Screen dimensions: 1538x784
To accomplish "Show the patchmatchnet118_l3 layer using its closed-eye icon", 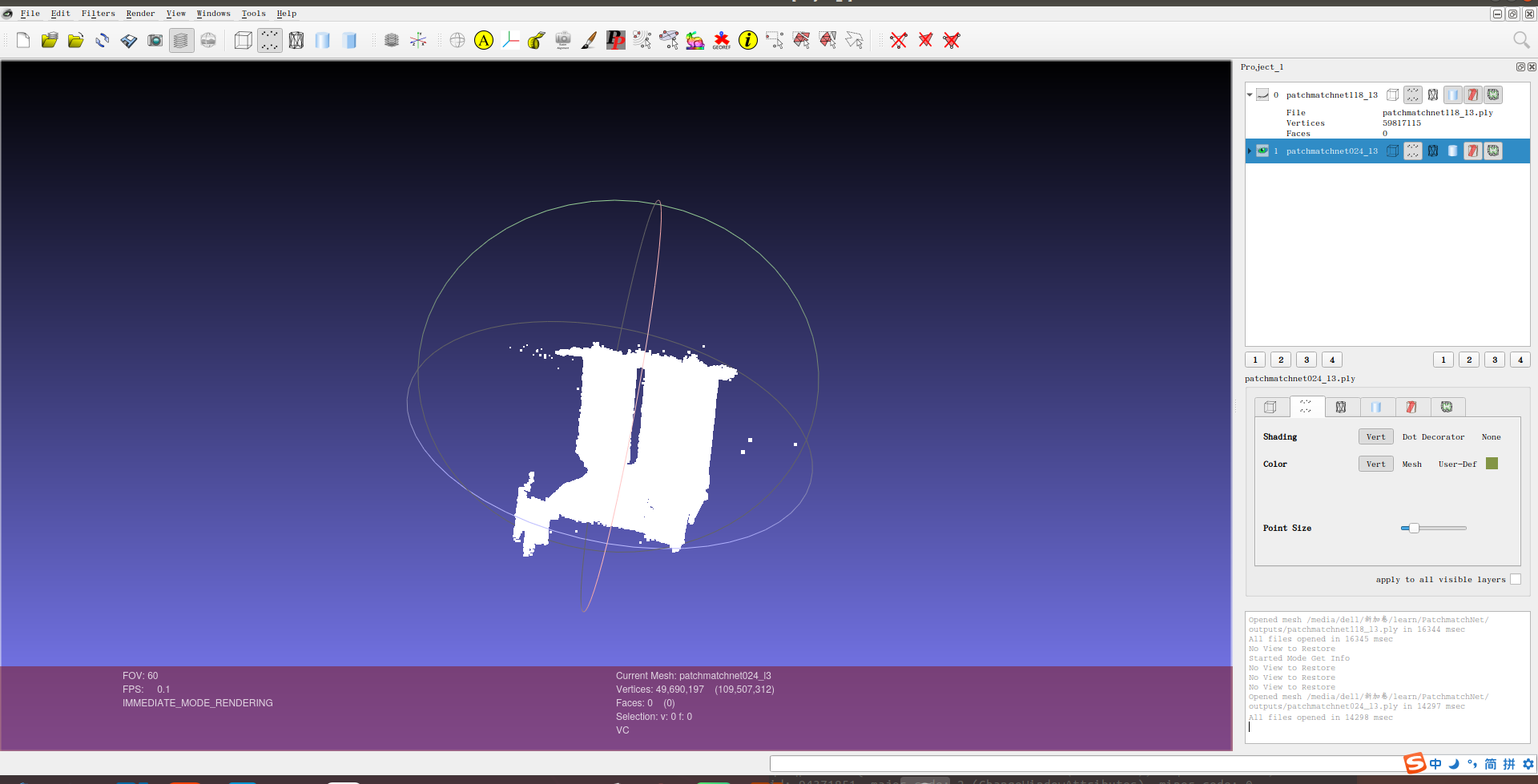I will tap(1262, 94).
